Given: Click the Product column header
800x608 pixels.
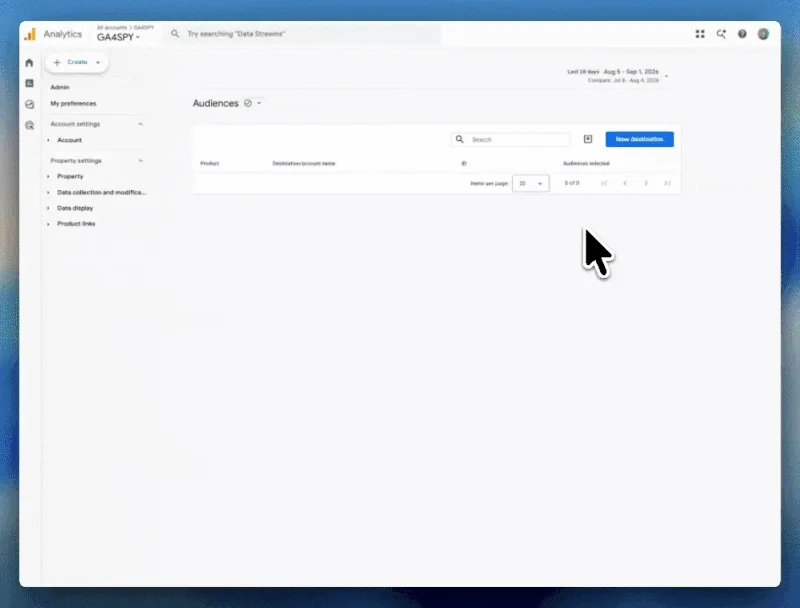Looking at the screenshot, I should coord(210,163).
